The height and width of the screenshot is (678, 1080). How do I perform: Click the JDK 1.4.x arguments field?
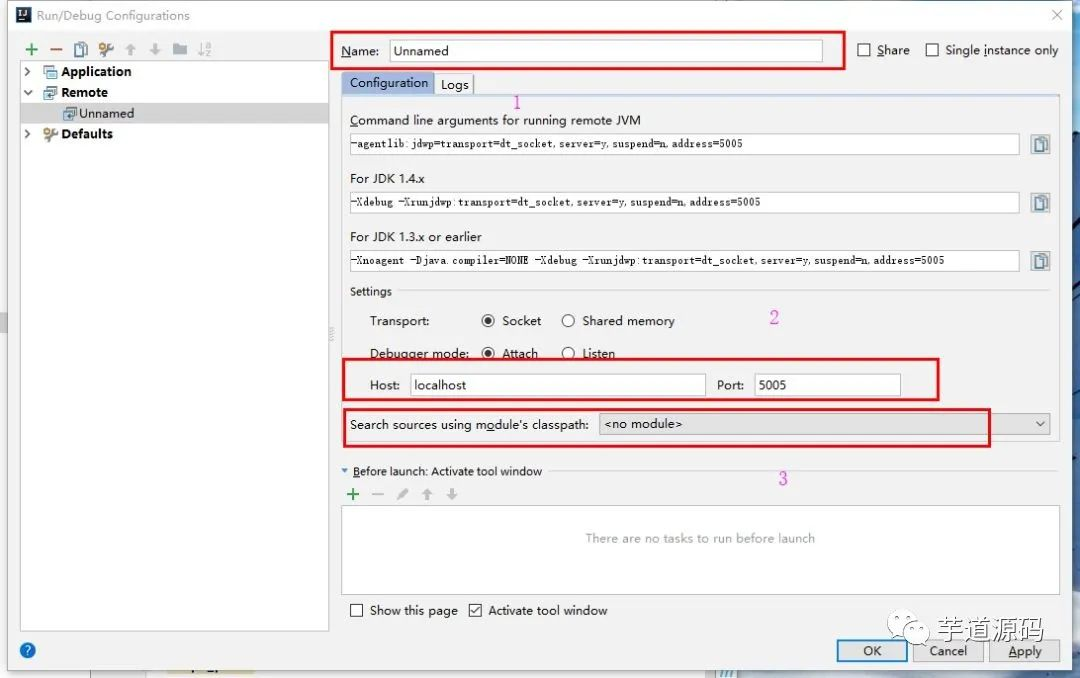685,203
